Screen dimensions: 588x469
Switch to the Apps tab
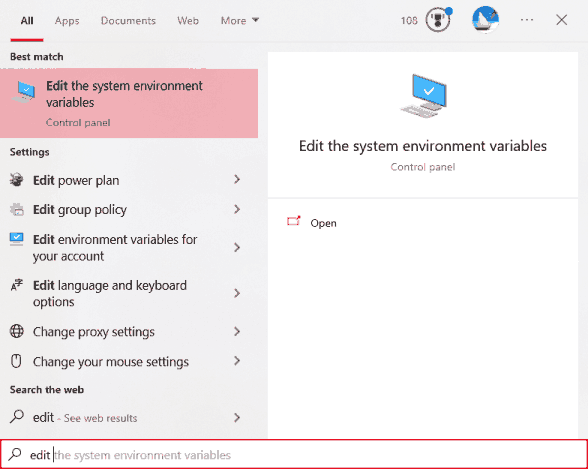click(x=67, y=20)
